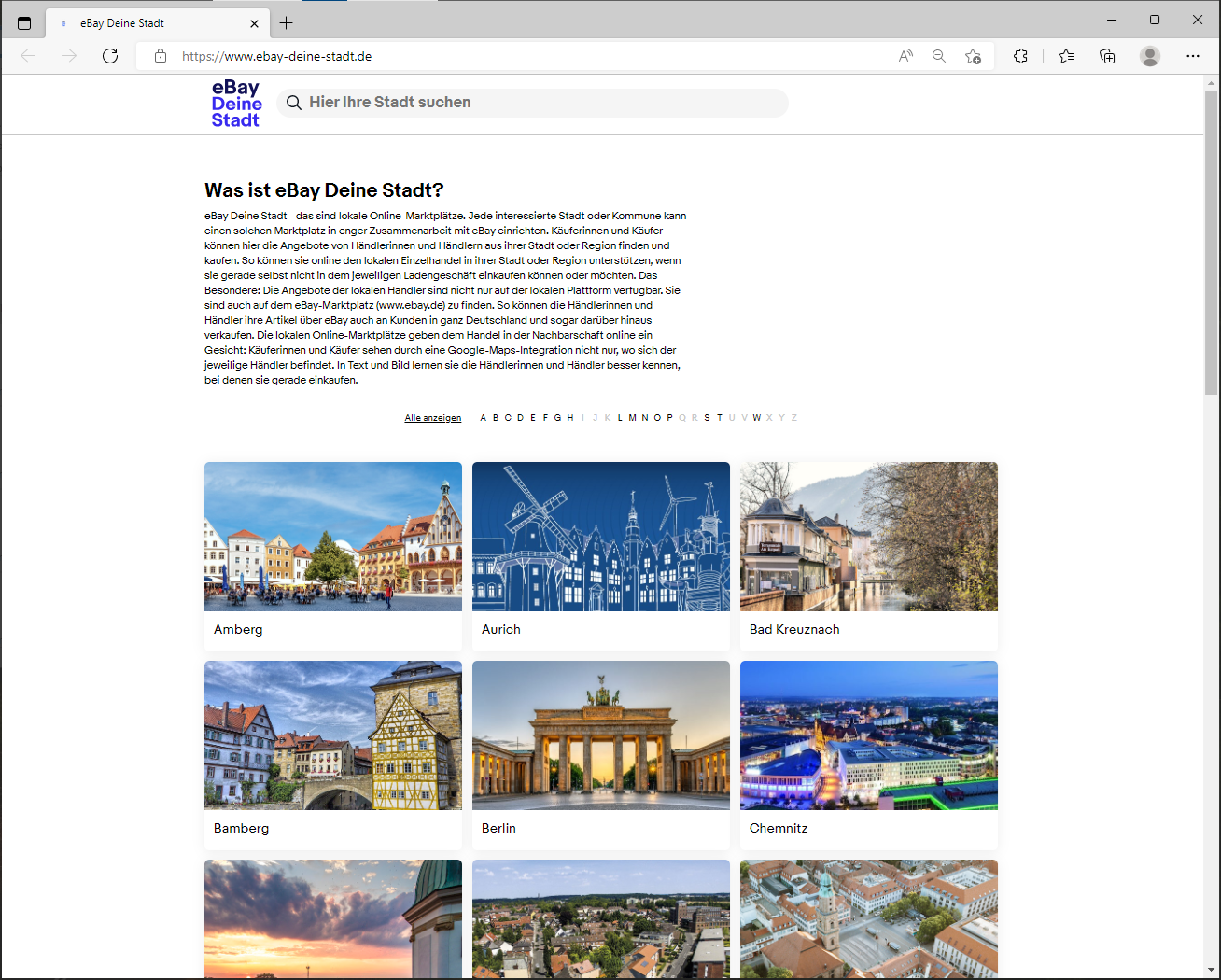Filter cities by letter P
This screenshot has height=980, width=1221.
click(669, 418)
